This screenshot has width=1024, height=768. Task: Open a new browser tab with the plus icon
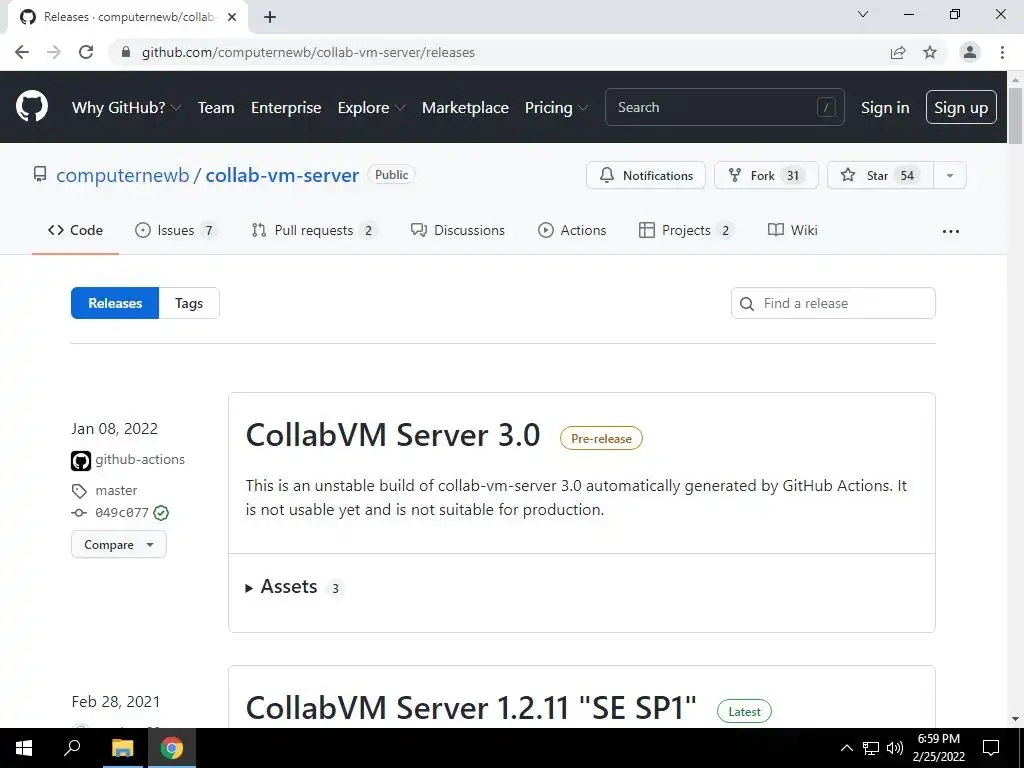[270, 17]
